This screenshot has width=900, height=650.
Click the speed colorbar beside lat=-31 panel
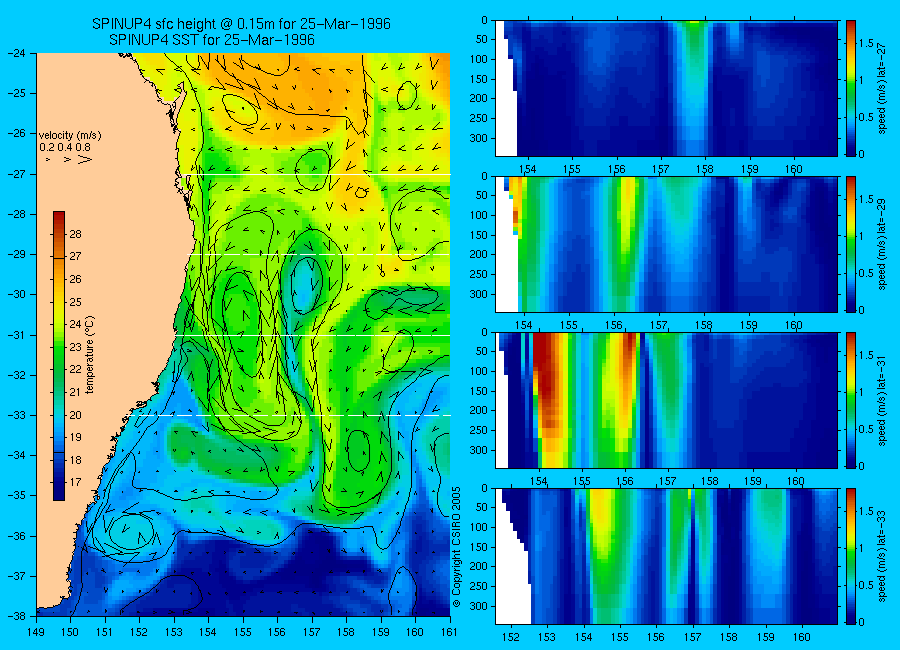(851, 400)
